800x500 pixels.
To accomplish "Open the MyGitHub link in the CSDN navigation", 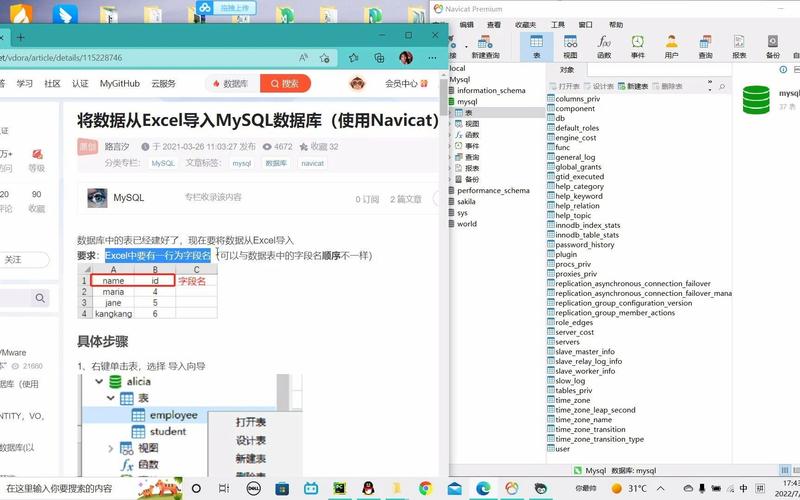I will 120,83.
